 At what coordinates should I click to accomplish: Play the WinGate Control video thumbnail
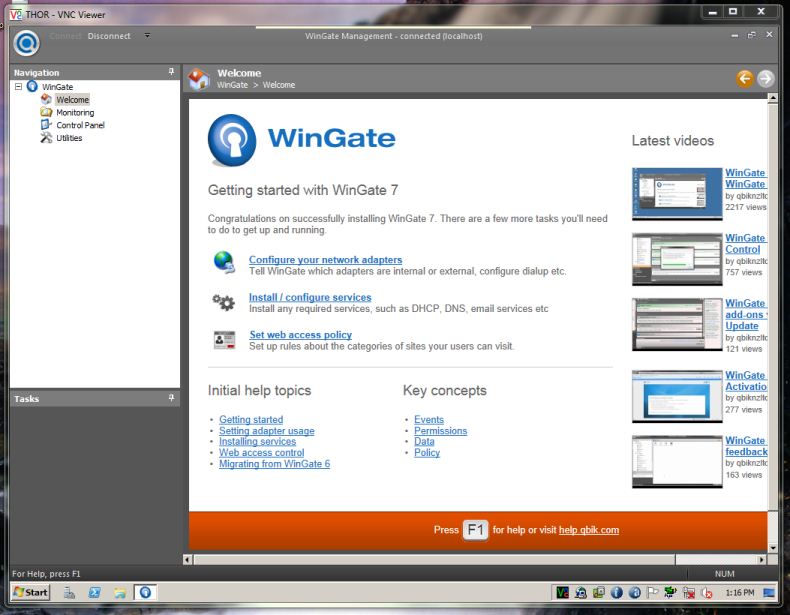pos(677,259)
